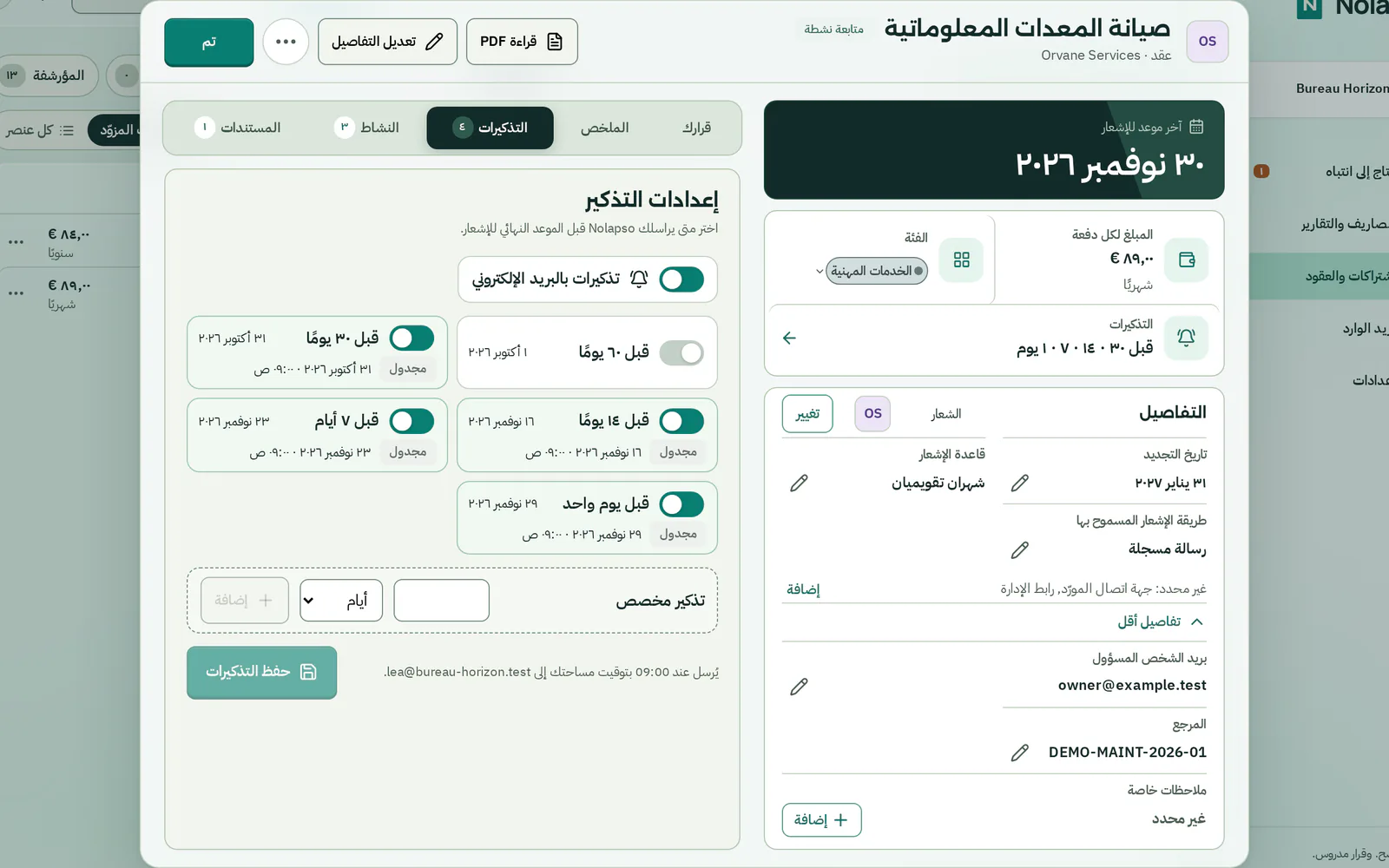The height and width of the screenshot is (868, 1389).
Task: Collapse details with تفاصيل أقل
Action: pos(1161,621)
